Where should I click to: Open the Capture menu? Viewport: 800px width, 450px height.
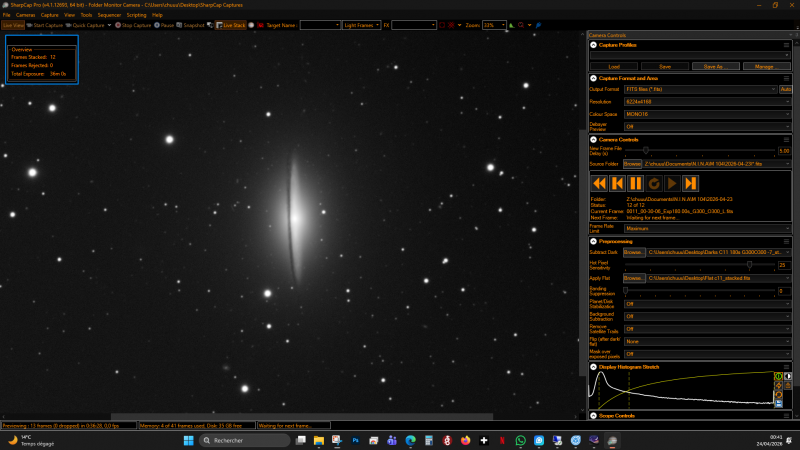click(x=49, y=15)
